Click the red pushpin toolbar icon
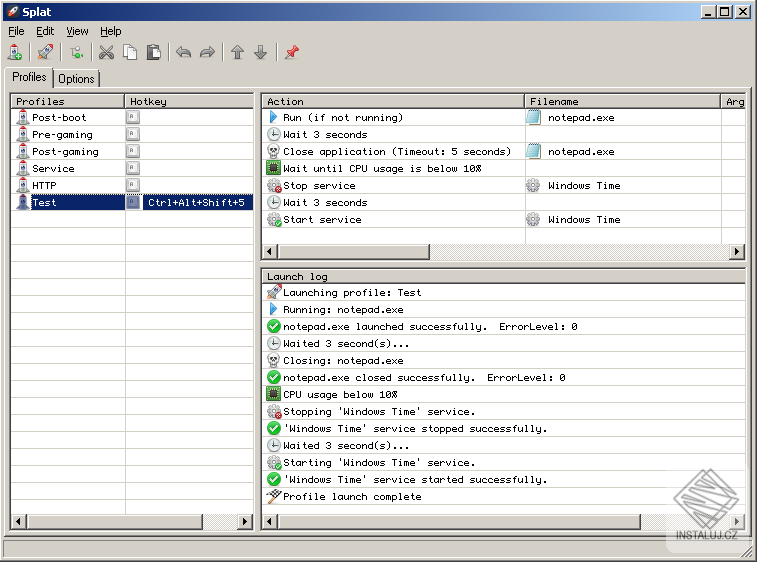The height and width of the screenshot is (562, 757). point(292,52)
